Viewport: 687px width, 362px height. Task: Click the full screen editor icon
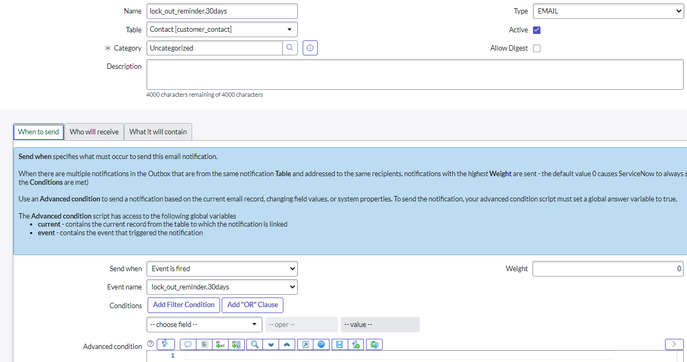(x=305, y=344)
